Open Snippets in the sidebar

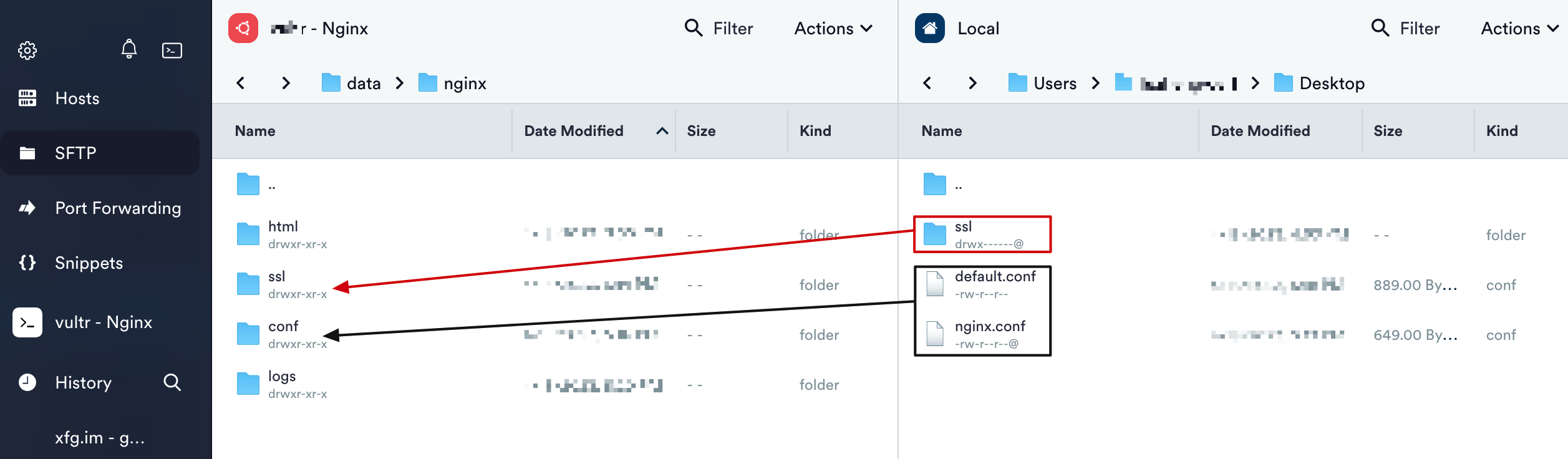click(89, 263)
